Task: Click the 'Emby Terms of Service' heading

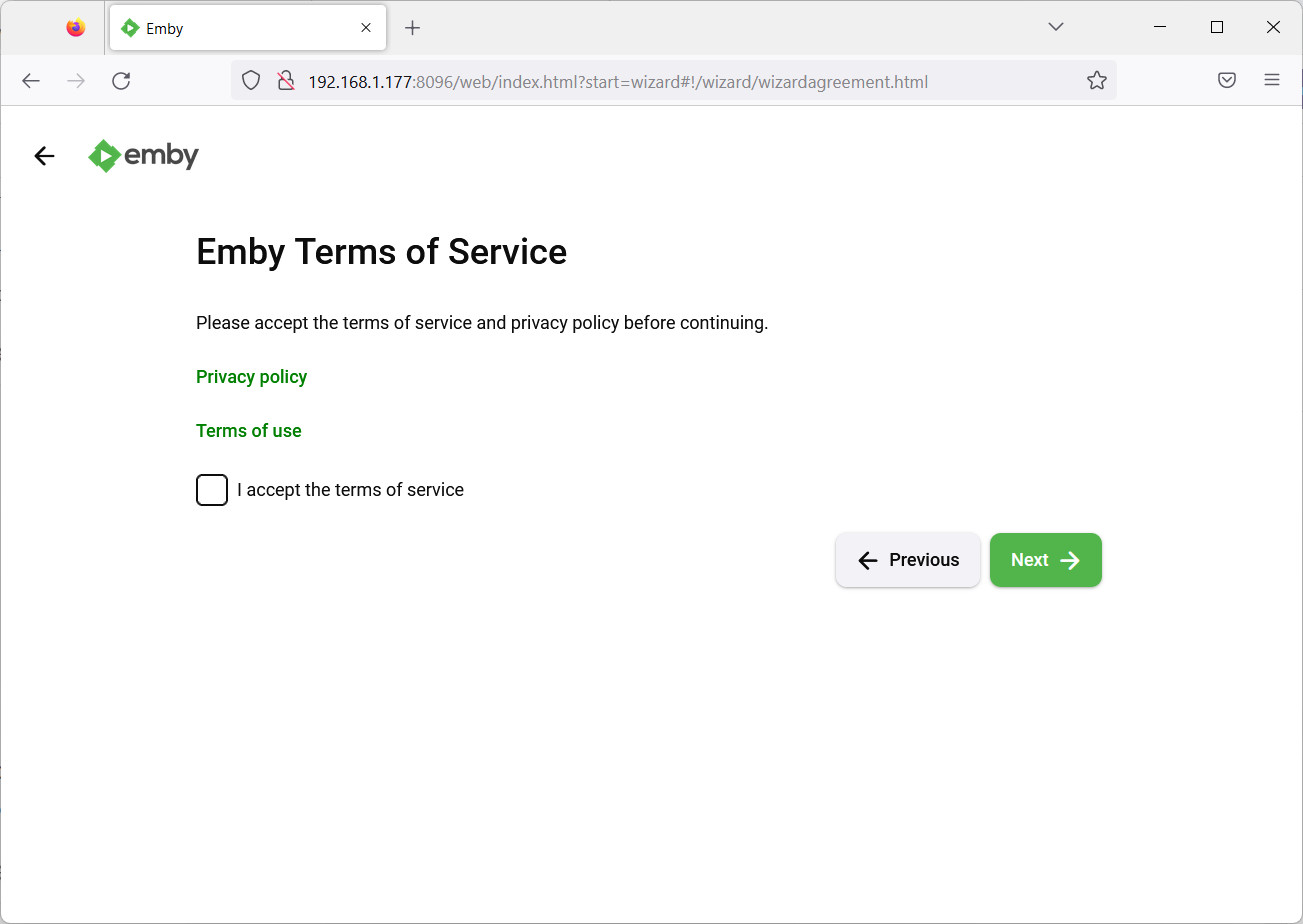Action: tap(381, 252)
